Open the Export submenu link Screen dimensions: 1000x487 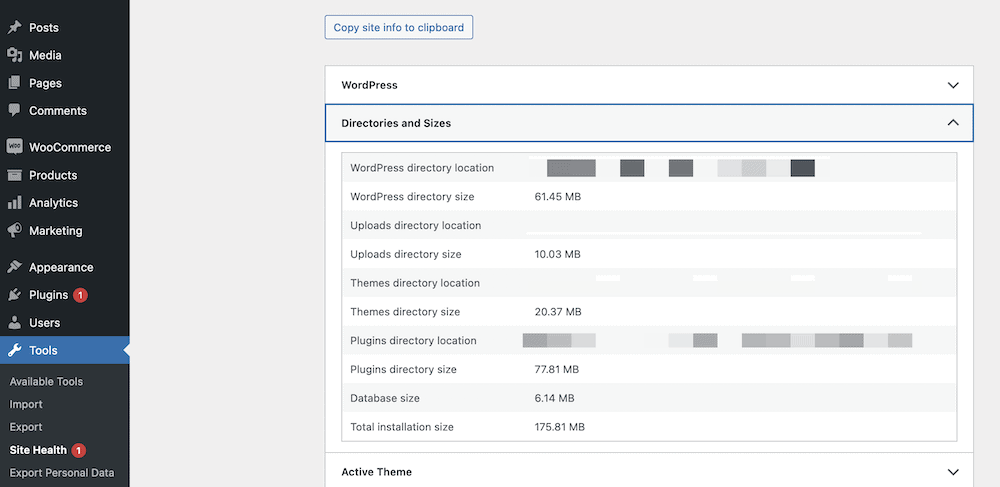[x=26, y=427]
